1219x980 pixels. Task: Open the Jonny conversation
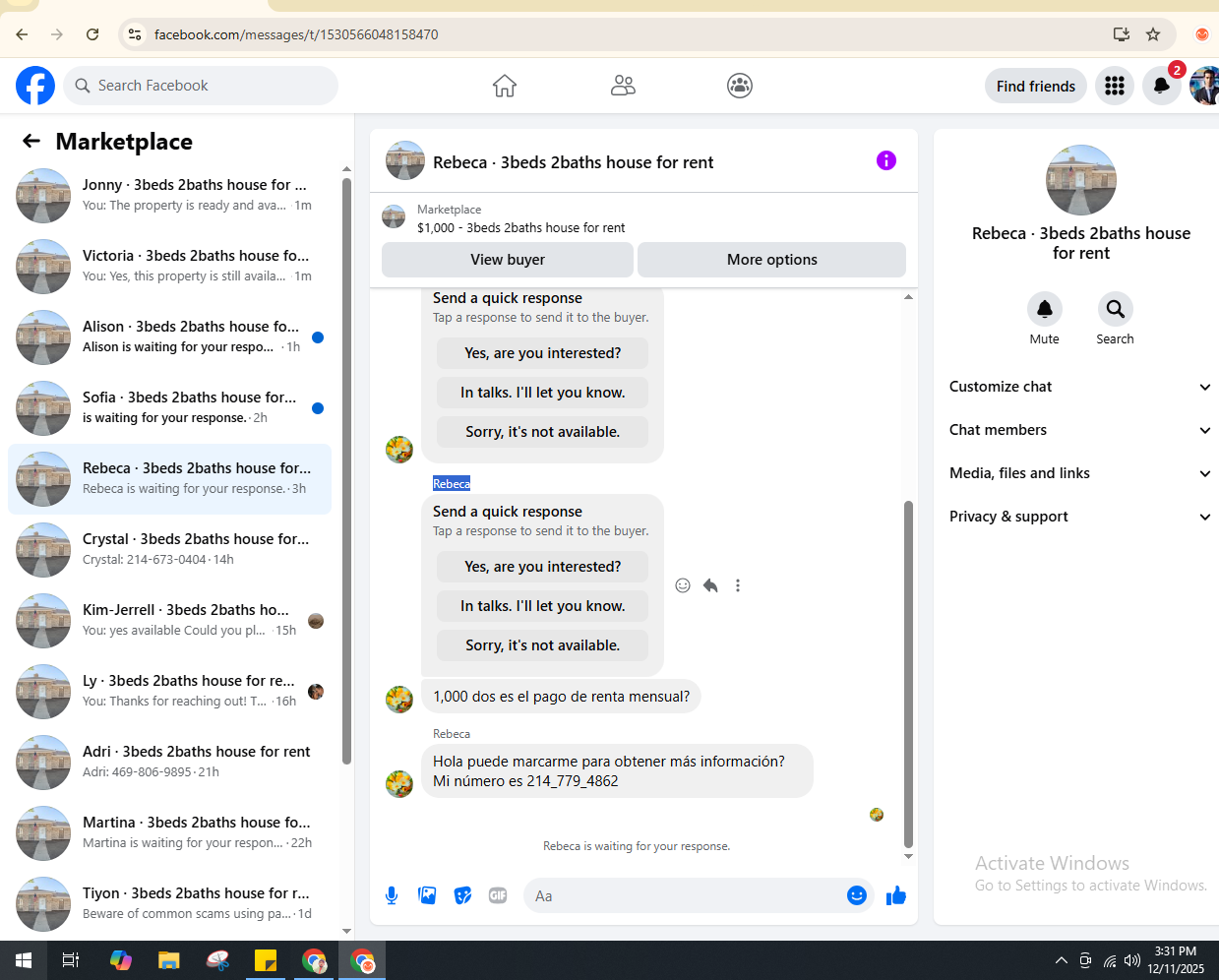click(169, 196)
